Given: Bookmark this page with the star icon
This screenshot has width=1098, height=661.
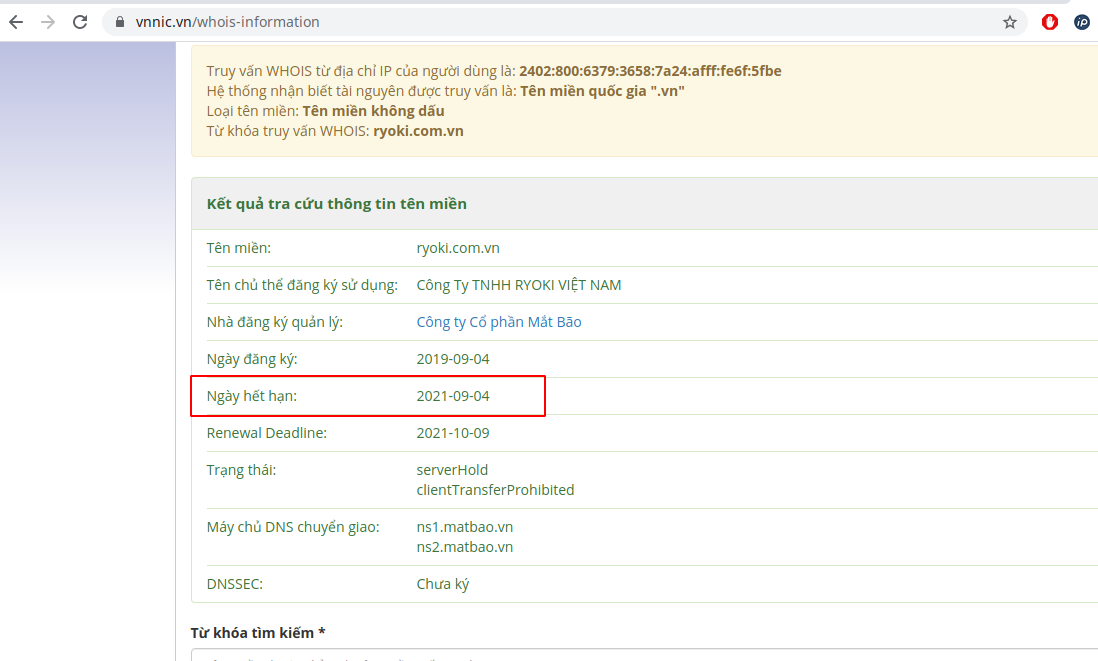Looking at the screenshot, I should point(1009,22).
